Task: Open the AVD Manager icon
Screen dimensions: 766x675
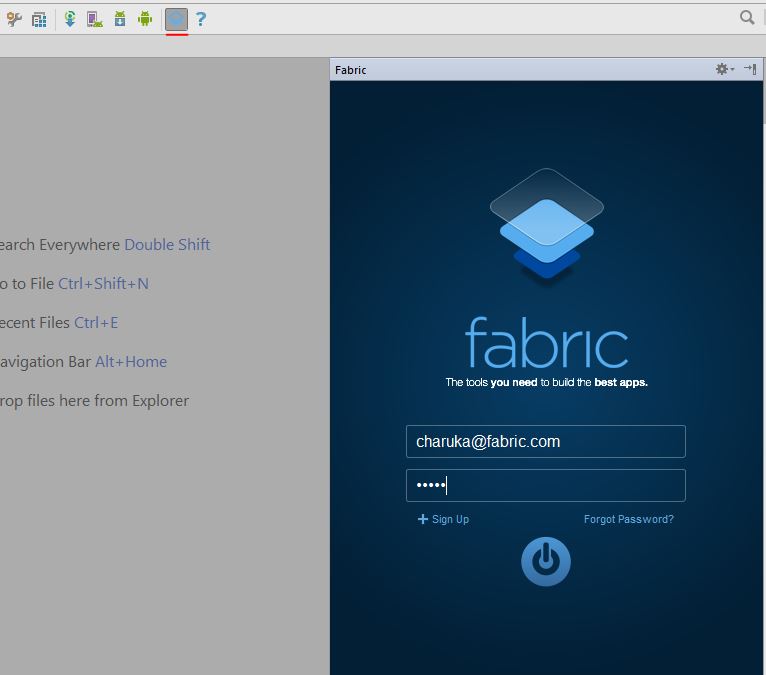Action: (x=95, y=20)
